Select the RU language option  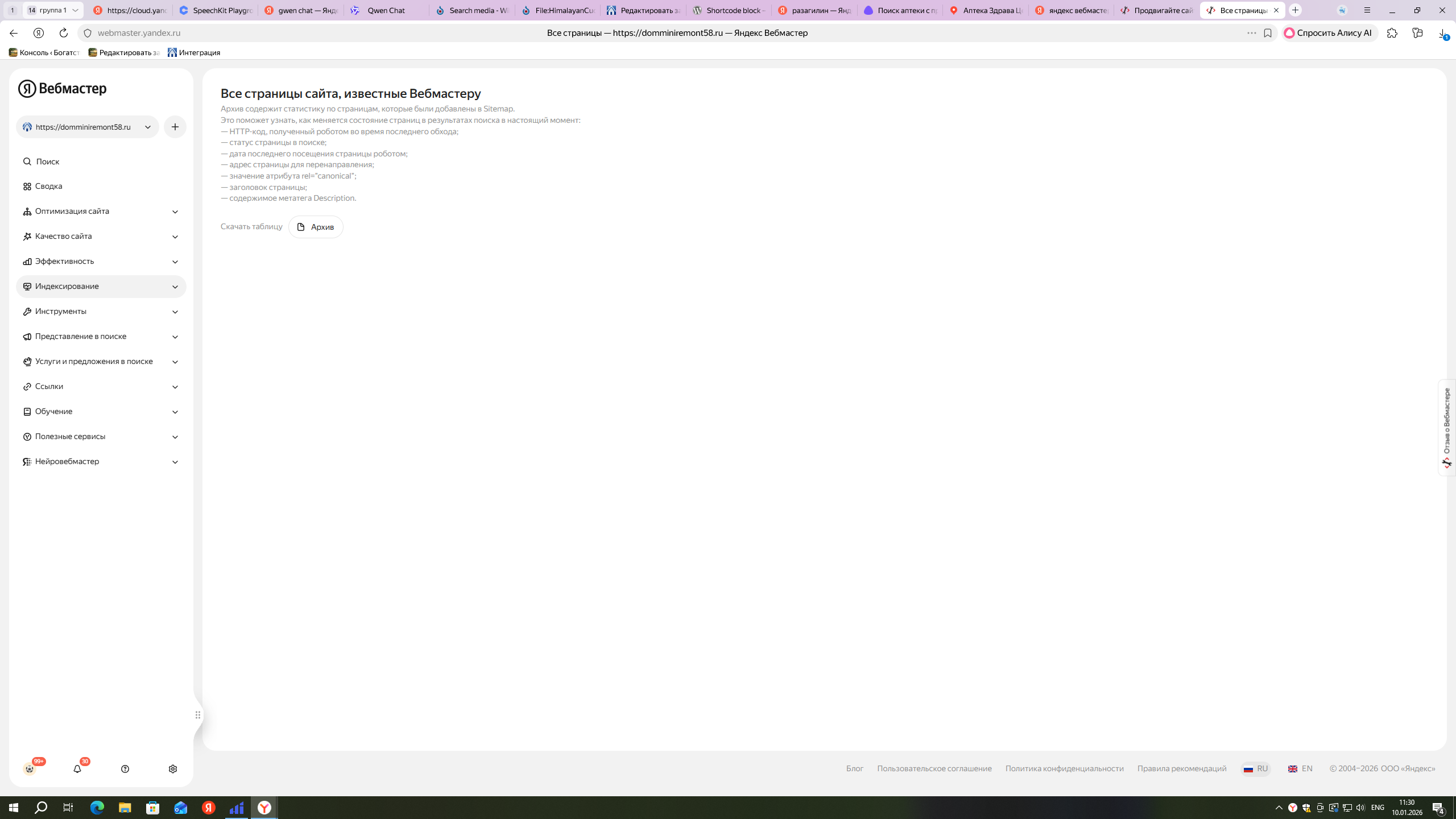1256,768
